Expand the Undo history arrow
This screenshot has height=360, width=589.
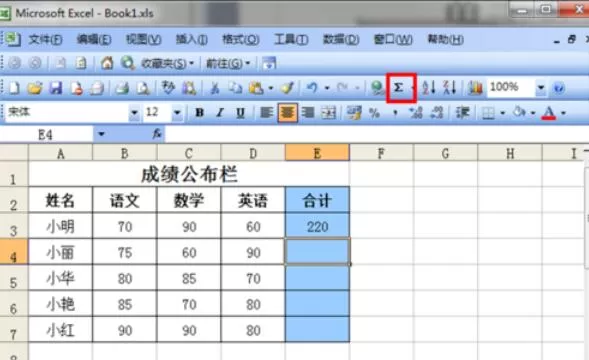pyautogui.click(x=327, y=88)
